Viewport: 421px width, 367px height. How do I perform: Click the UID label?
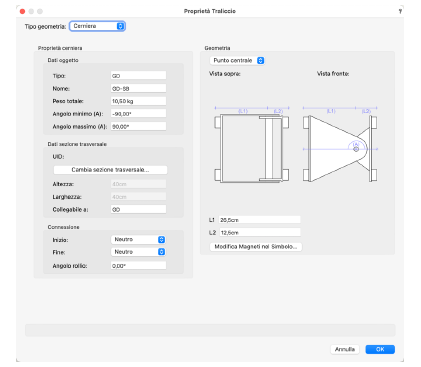pos(58,156)
